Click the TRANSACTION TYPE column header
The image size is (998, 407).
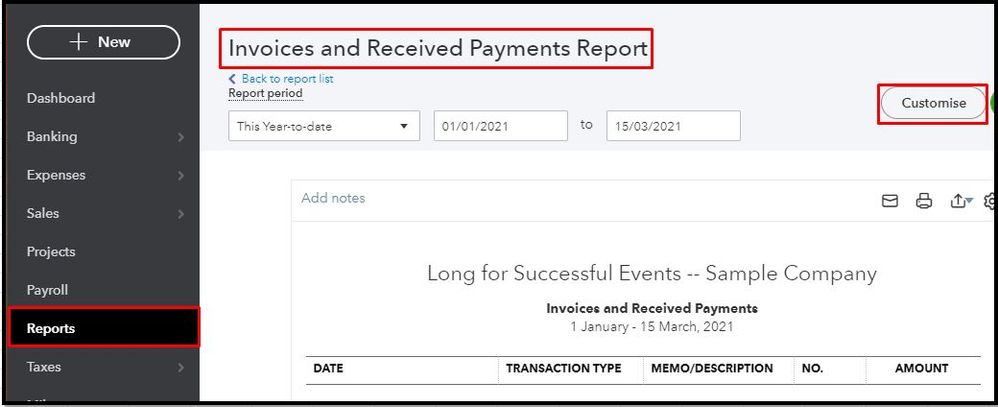563,368
